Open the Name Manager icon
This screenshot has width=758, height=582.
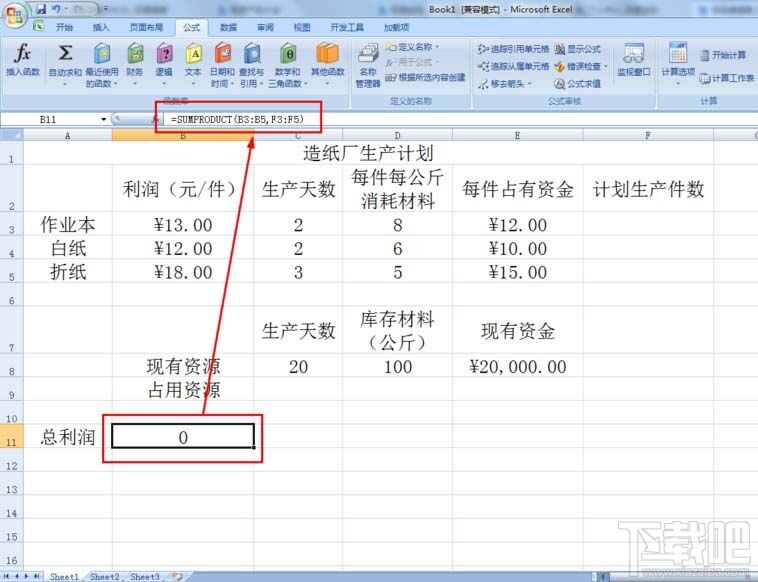(368, 53)
